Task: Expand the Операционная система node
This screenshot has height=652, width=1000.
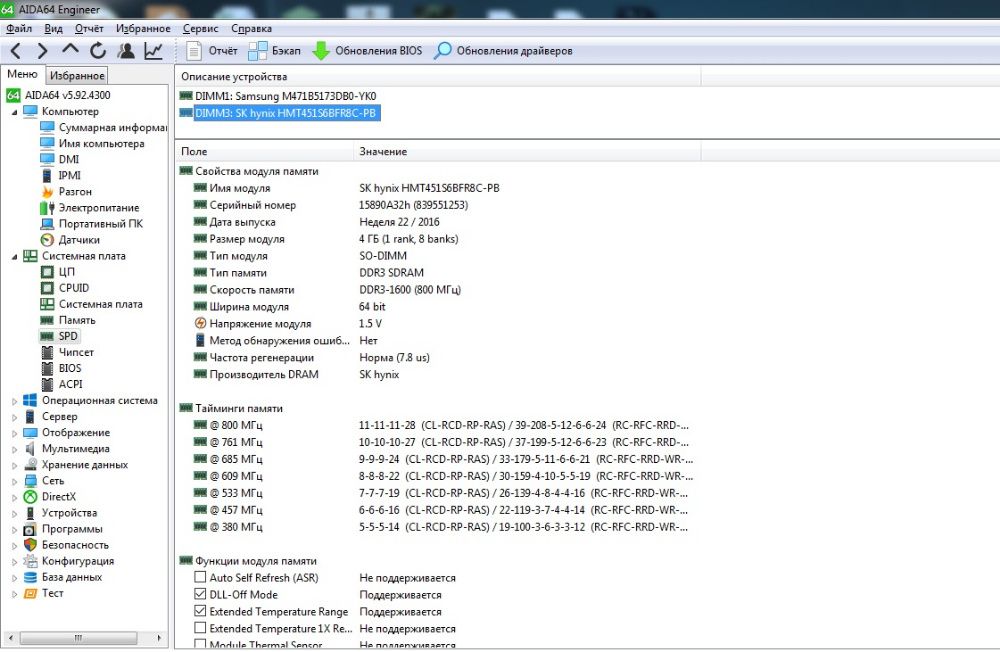Action: pos(15,401)
